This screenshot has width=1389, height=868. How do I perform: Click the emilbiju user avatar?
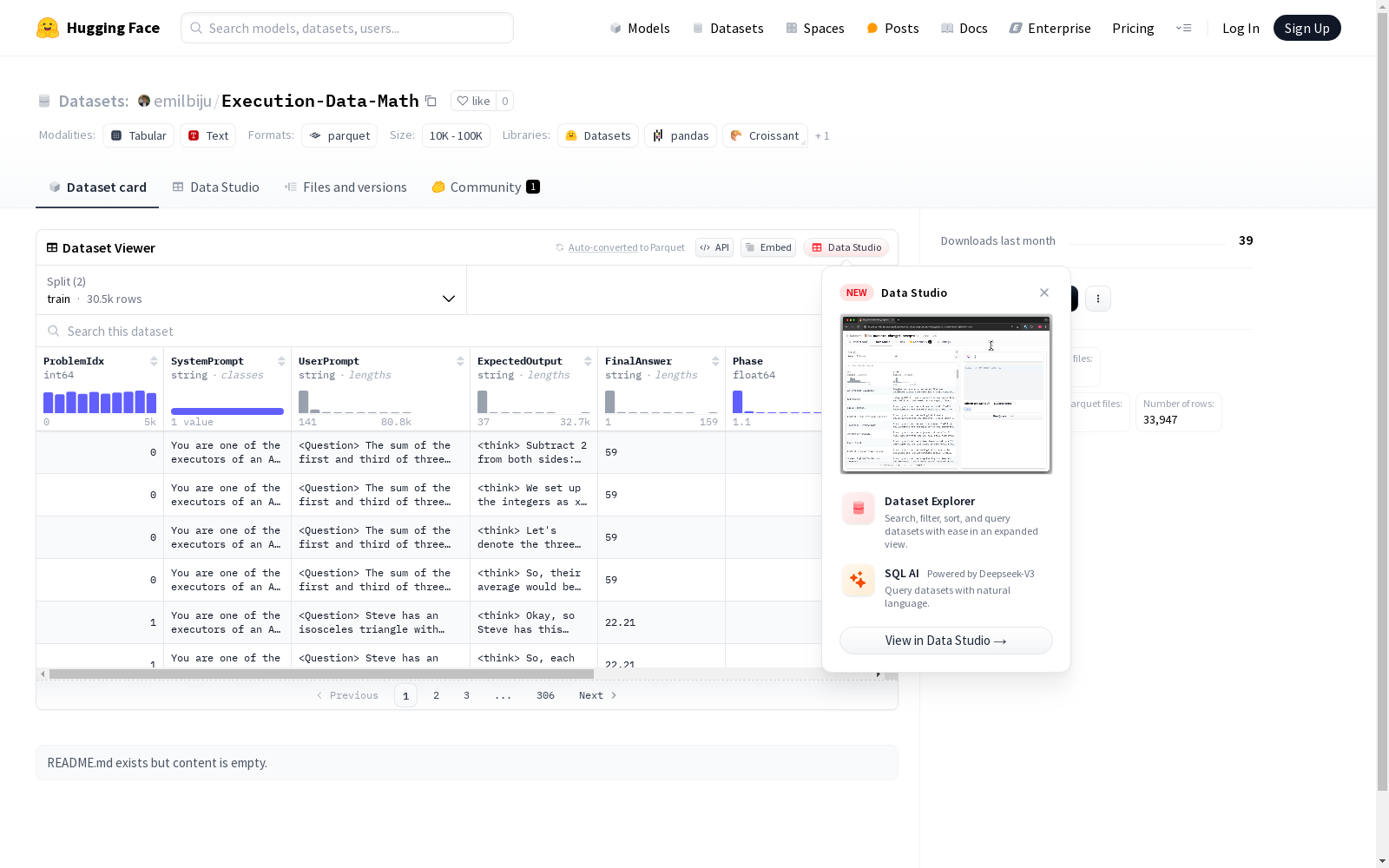coord(144,101)
